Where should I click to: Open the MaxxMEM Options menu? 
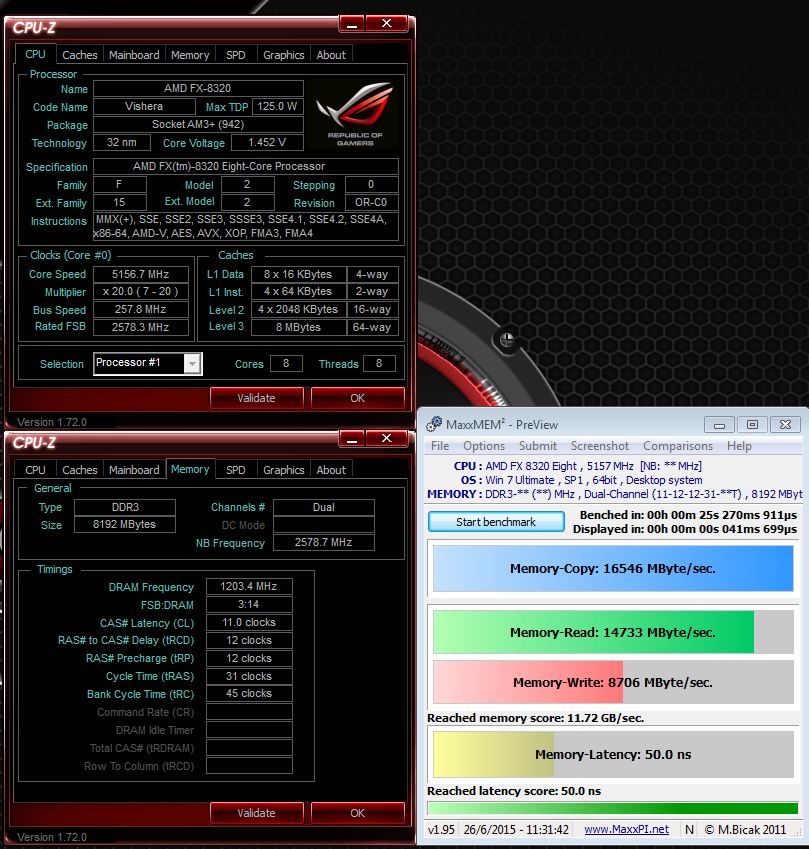[x=484, y=446]
